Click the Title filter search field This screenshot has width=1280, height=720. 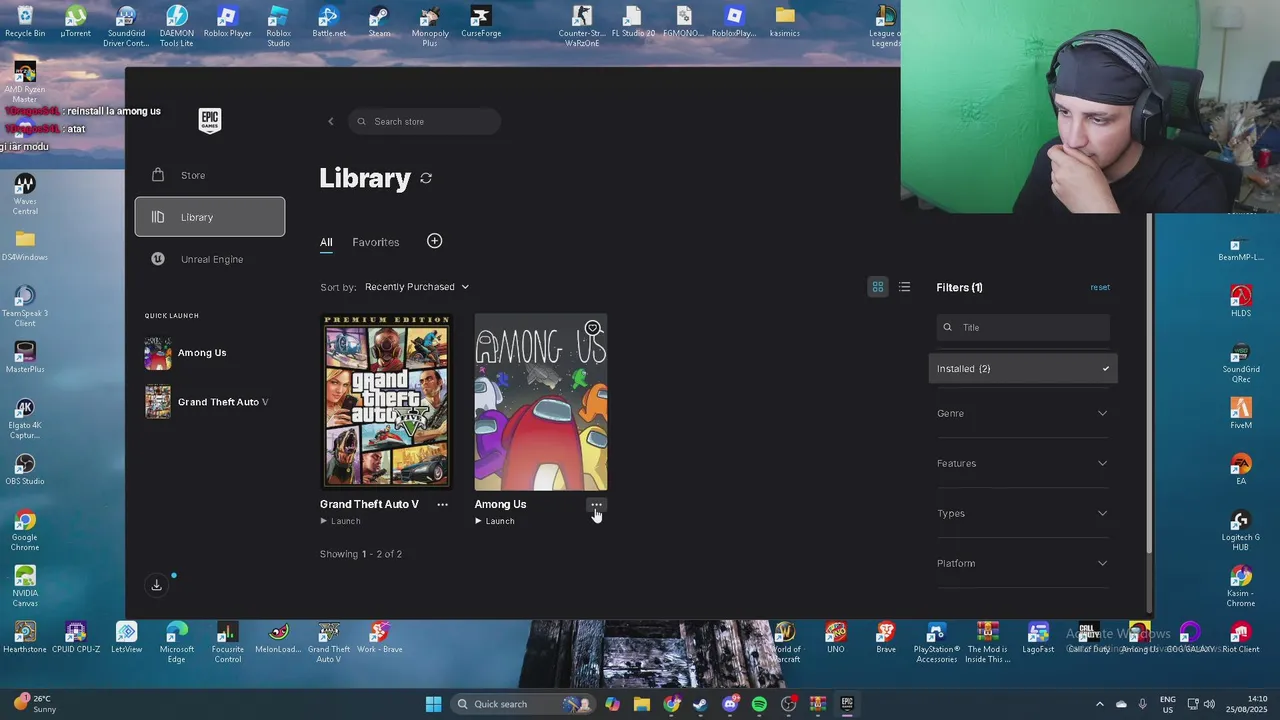point(1023,327)
